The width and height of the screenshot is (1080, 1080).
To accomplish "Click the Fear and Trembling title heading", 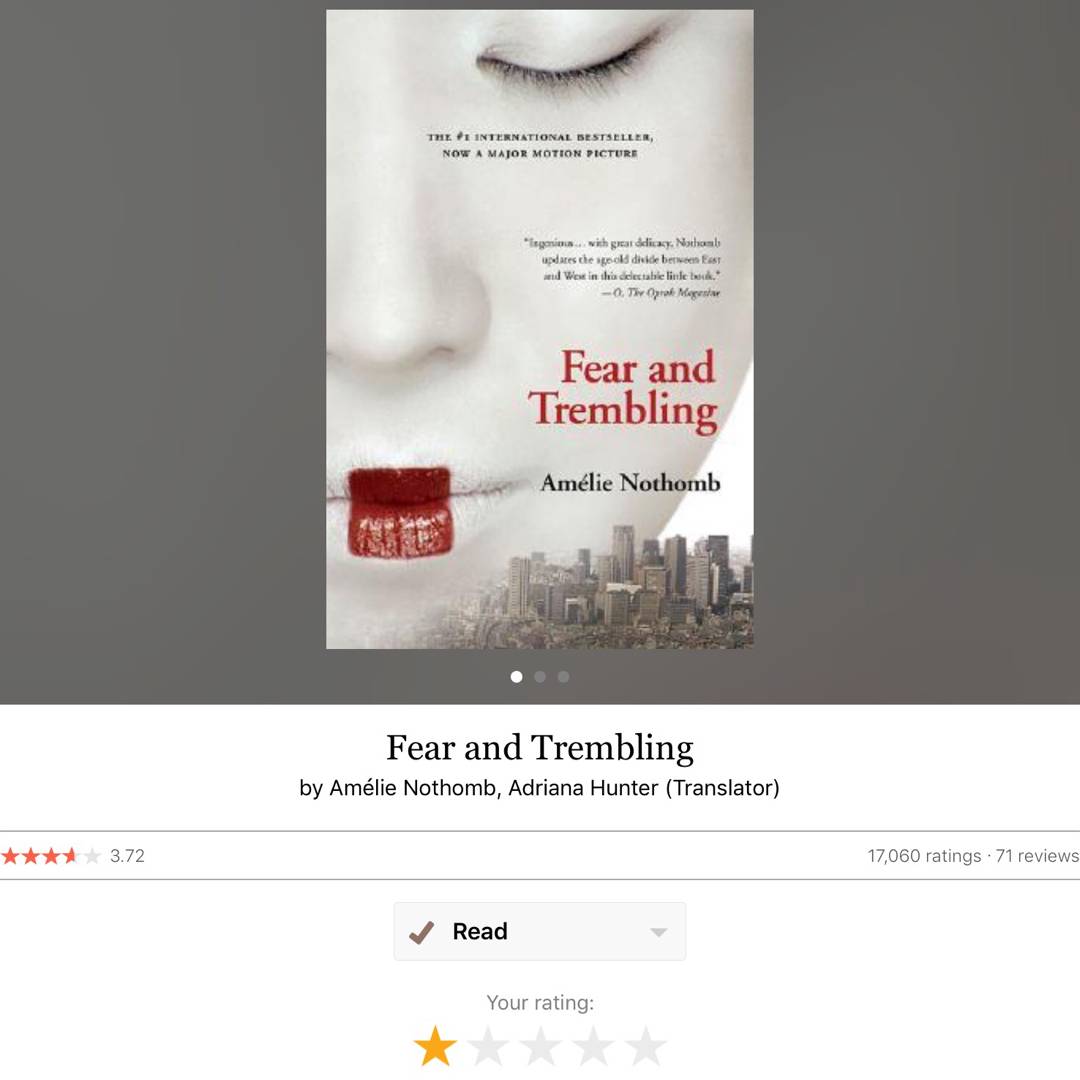I will 540,748.
